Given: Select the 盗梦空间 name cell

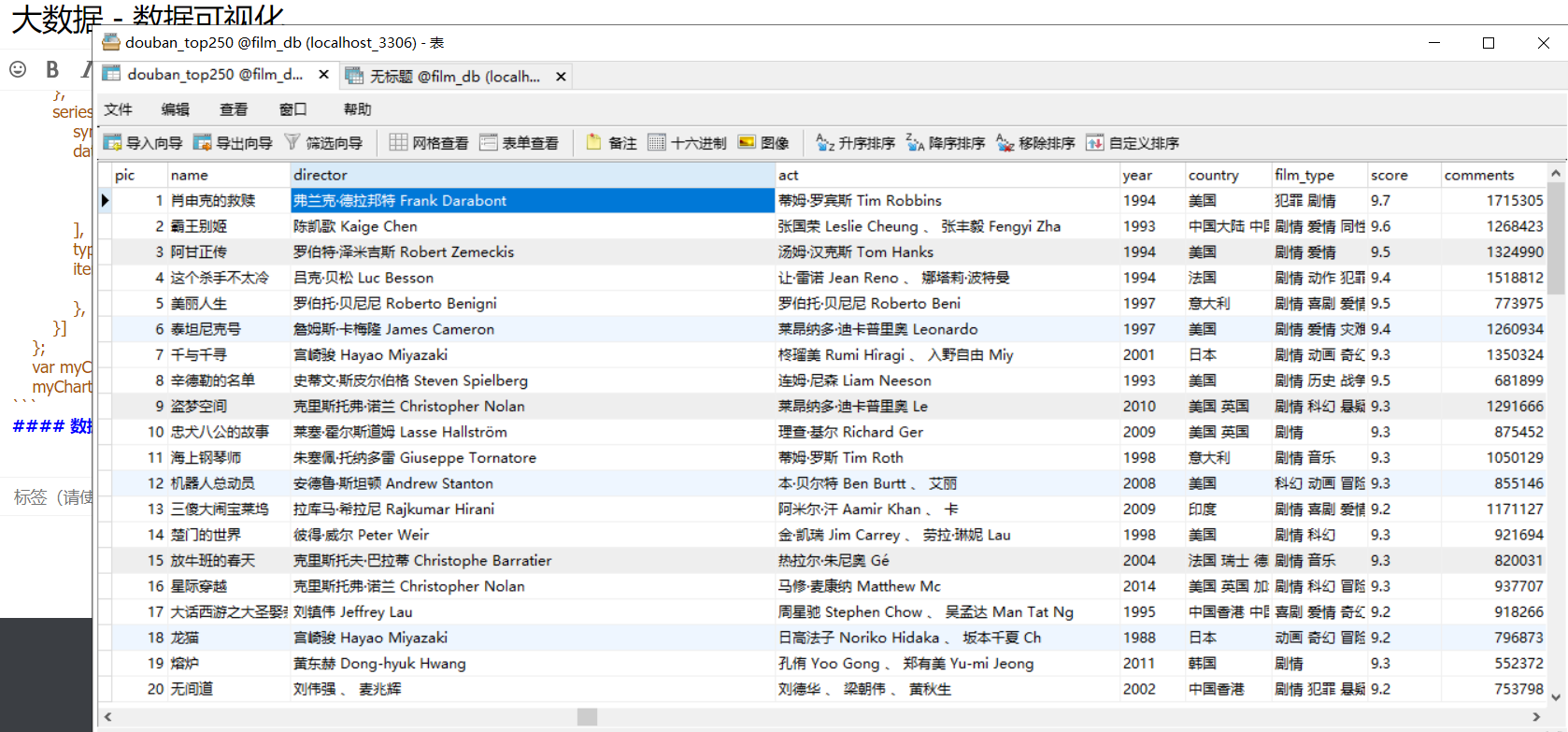Looking at the screenshot, I should click(229, 407).
